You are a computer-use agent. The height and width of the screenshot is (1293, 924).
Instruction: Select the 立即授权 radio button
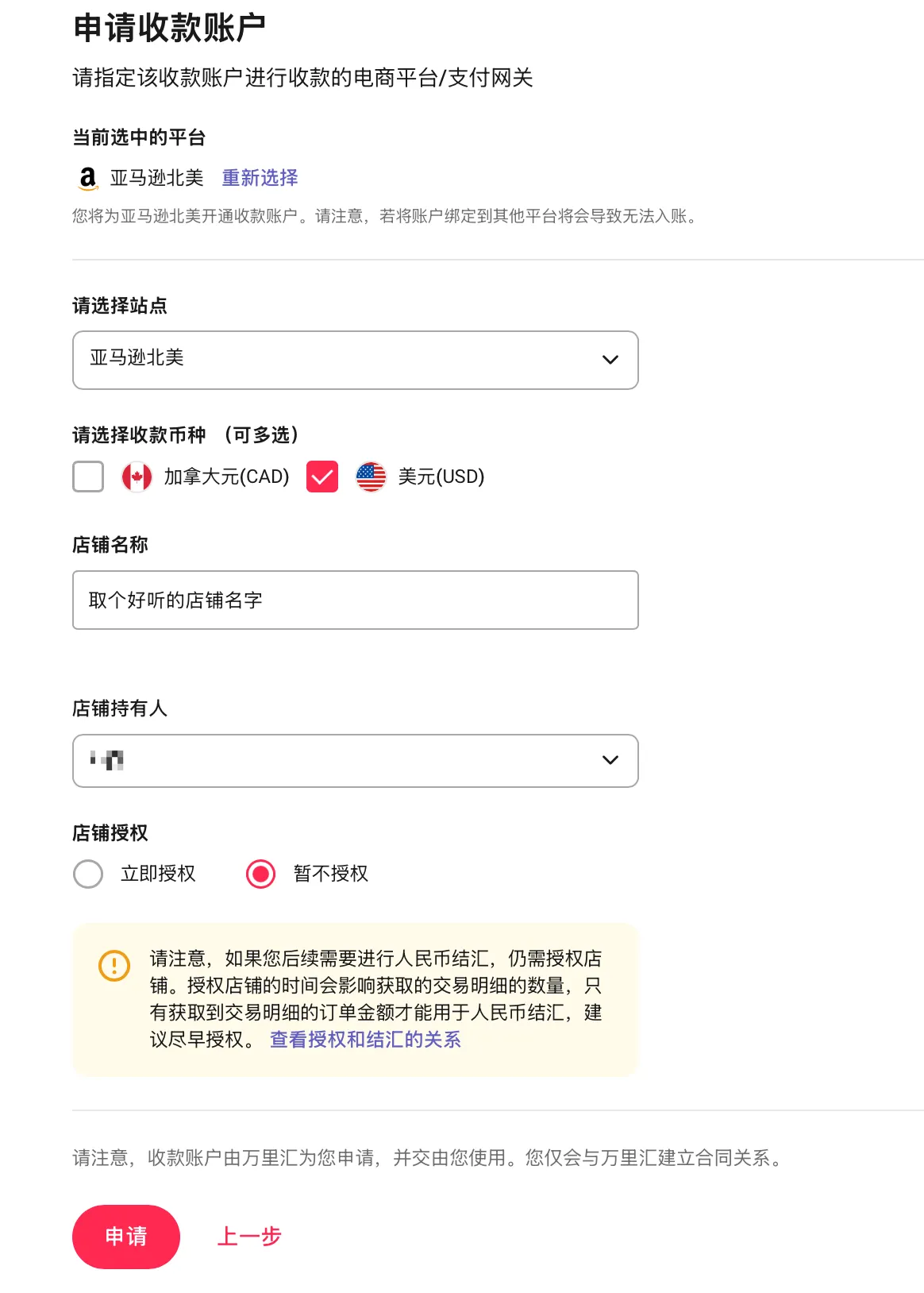pos(88,874)
